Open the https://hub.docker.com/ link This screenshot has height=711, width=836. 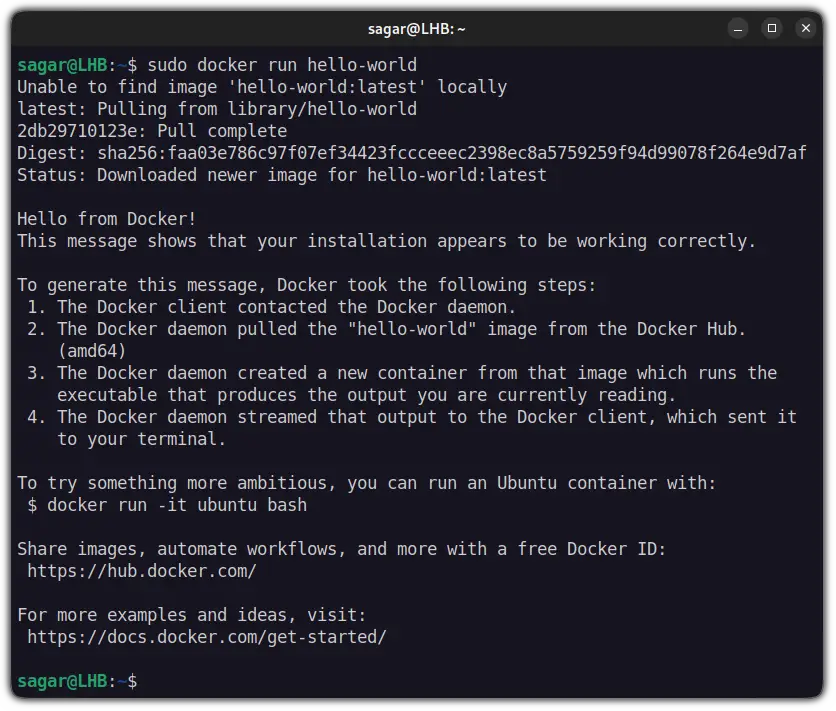pos(142,571)
